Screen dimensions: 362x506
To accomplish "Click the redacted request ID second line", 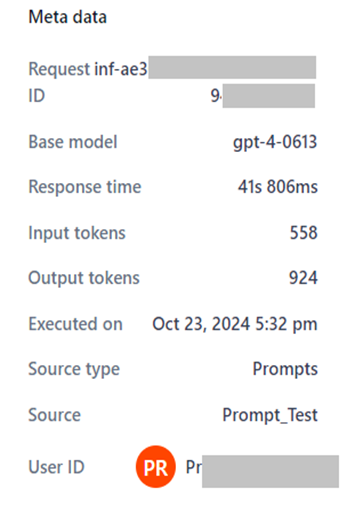I will click(x=263, y=96).
